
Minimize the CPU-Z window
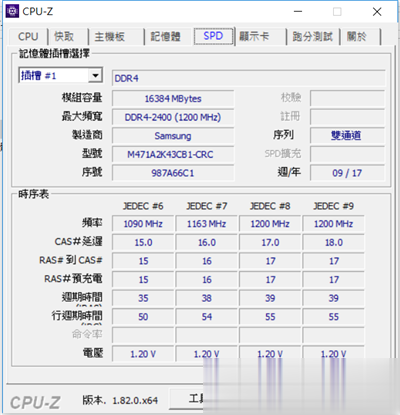pyautogui.click(x=298, y=12)
